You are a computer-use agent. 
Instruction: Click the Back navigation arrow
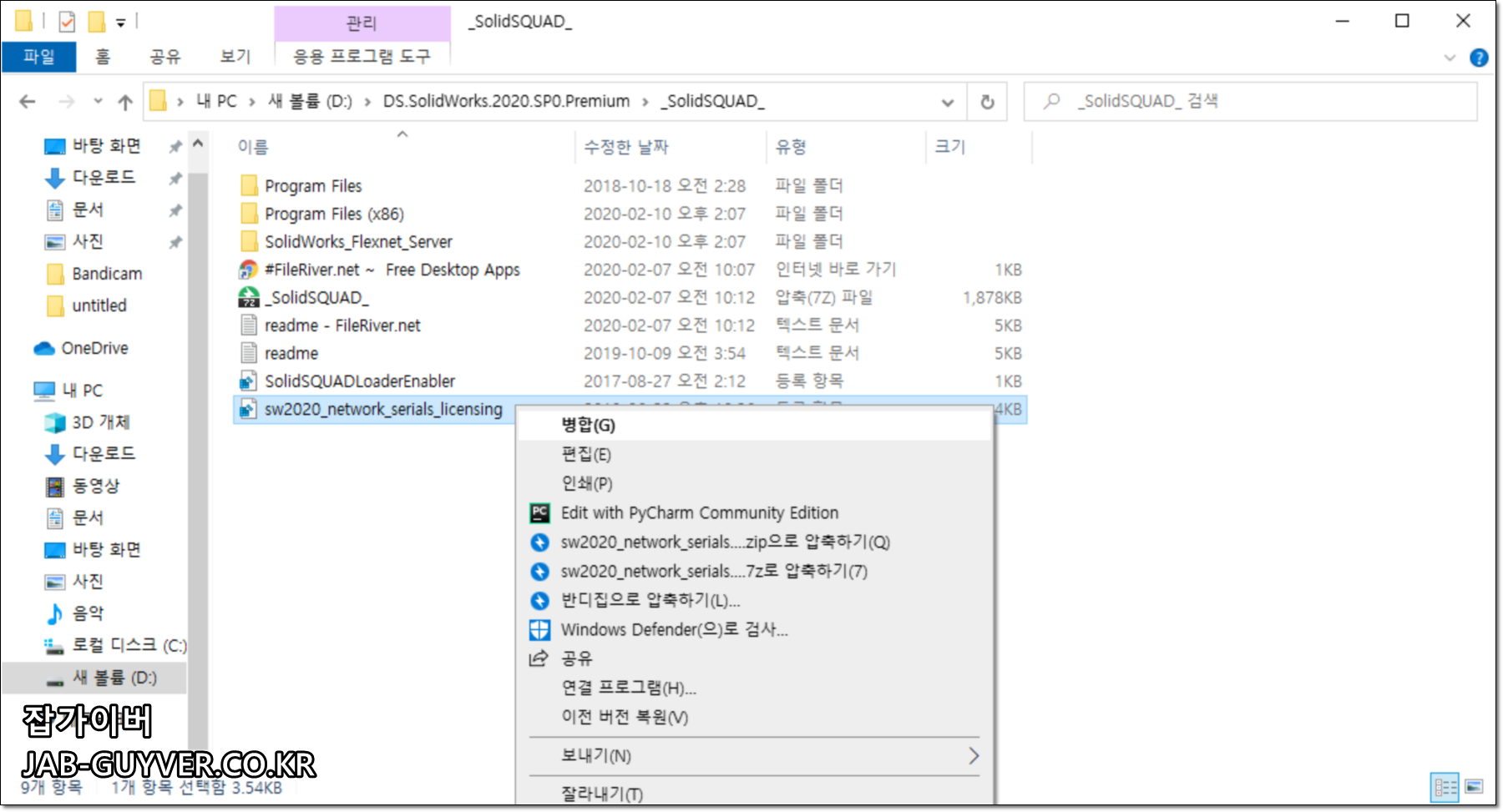[x=28, y=102]
